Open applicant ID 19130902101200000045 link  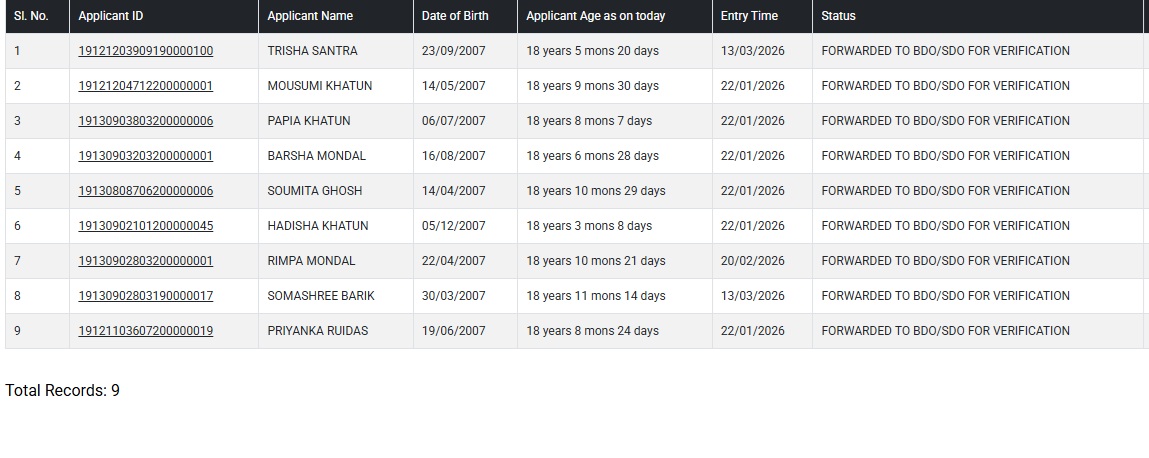(145, 226)
